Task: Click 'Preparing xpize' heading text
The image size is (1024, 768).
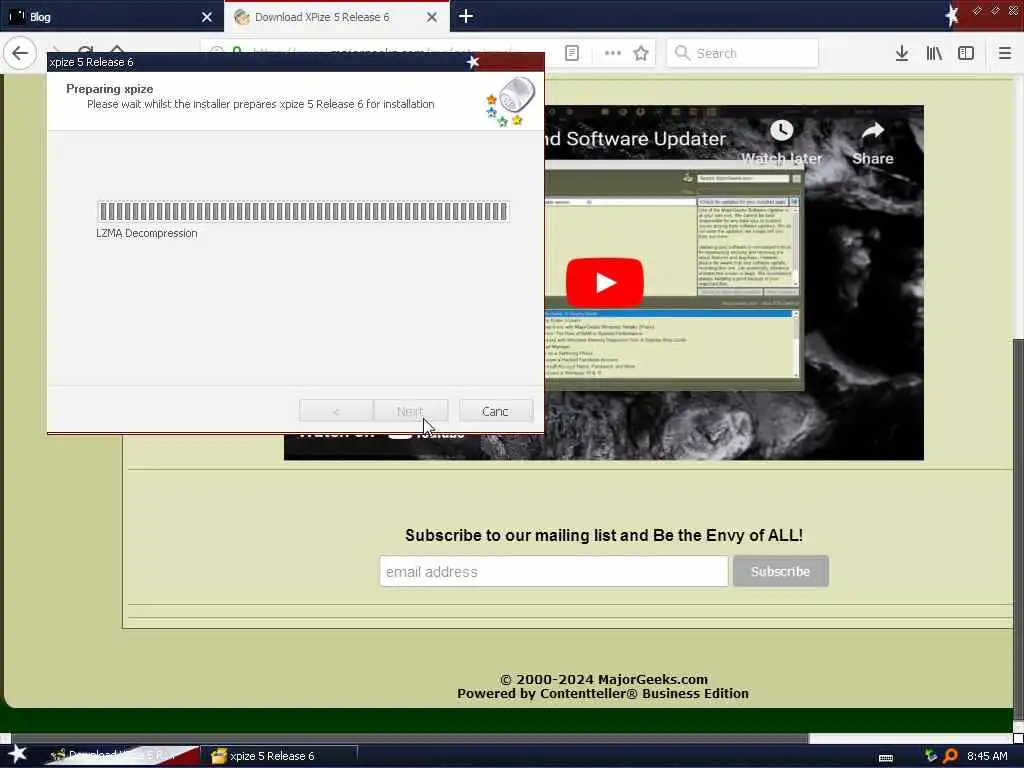Action: click(110, 89)
